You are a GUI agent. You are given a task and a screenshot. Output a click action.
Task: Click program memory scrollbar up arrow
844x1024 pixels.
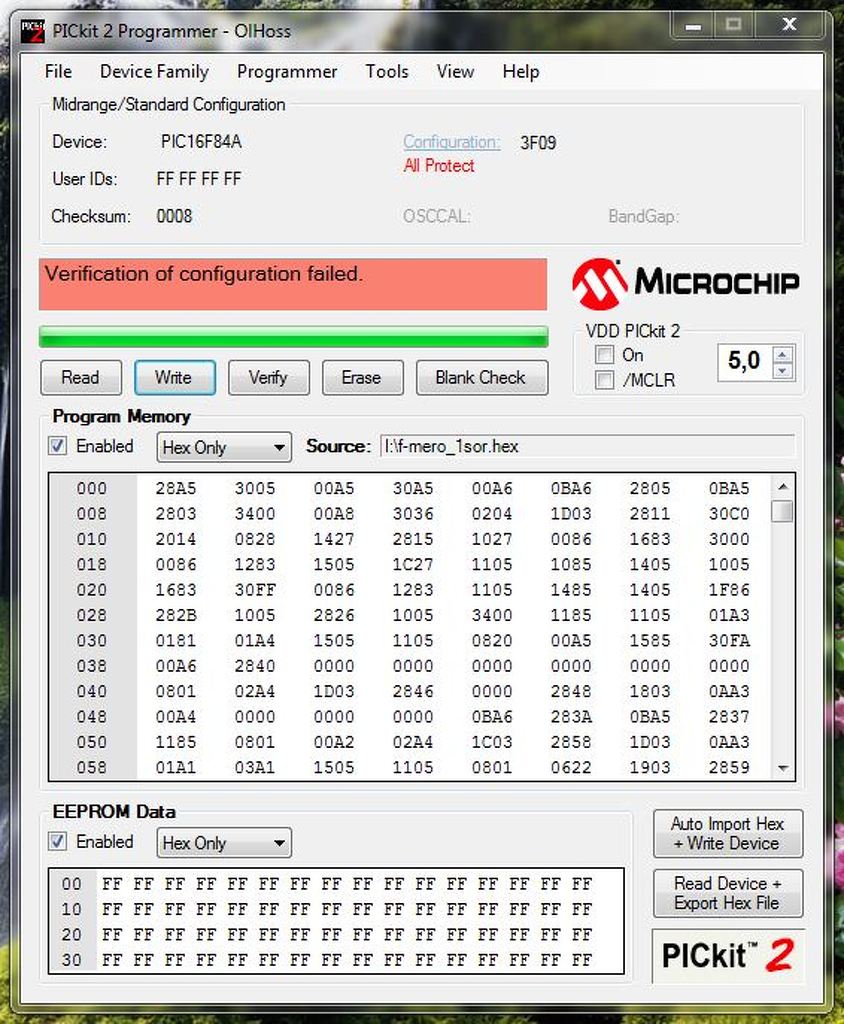783,487
